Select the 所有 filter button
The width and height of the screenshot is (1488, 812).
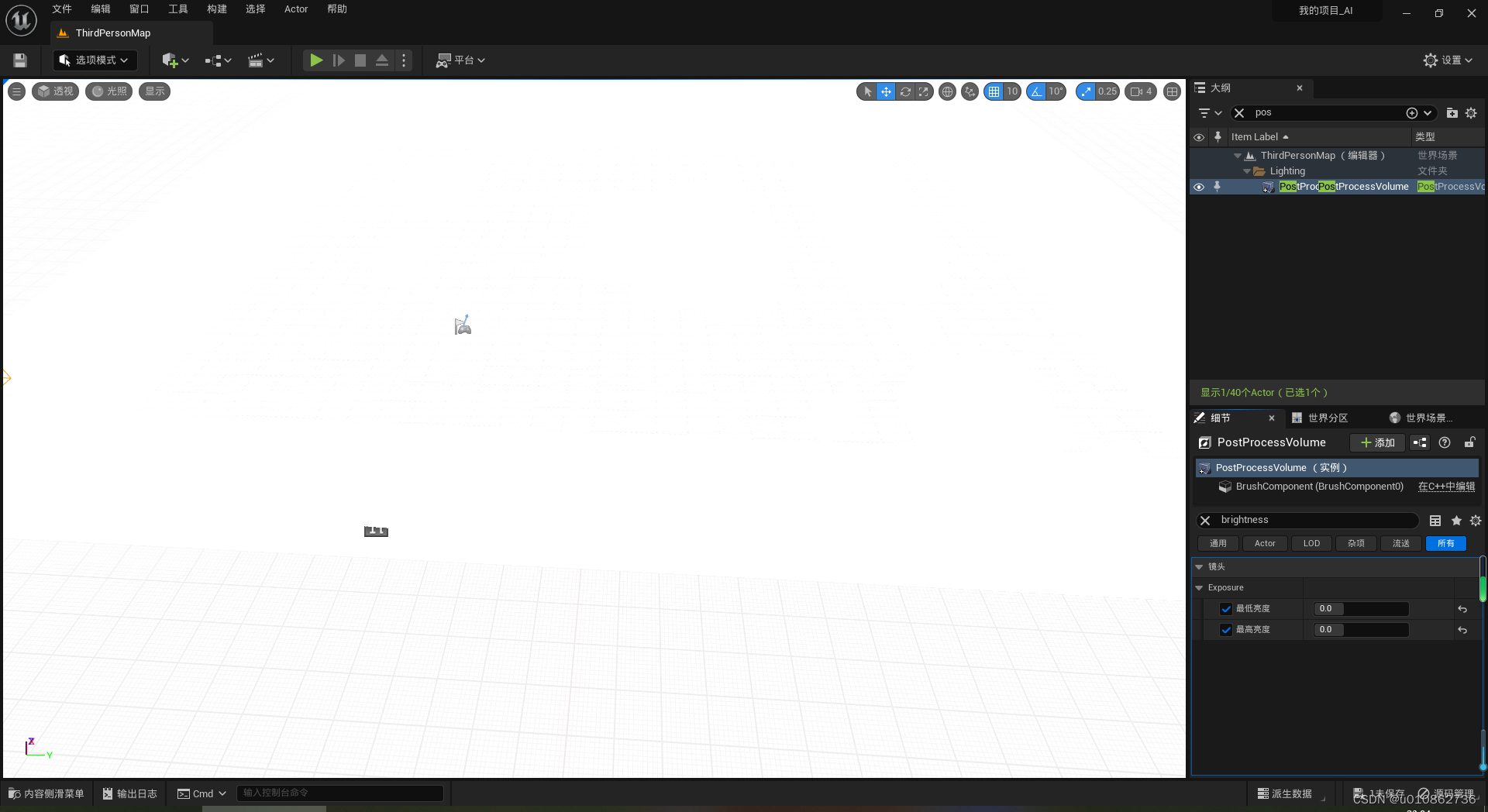(1446, 544)
